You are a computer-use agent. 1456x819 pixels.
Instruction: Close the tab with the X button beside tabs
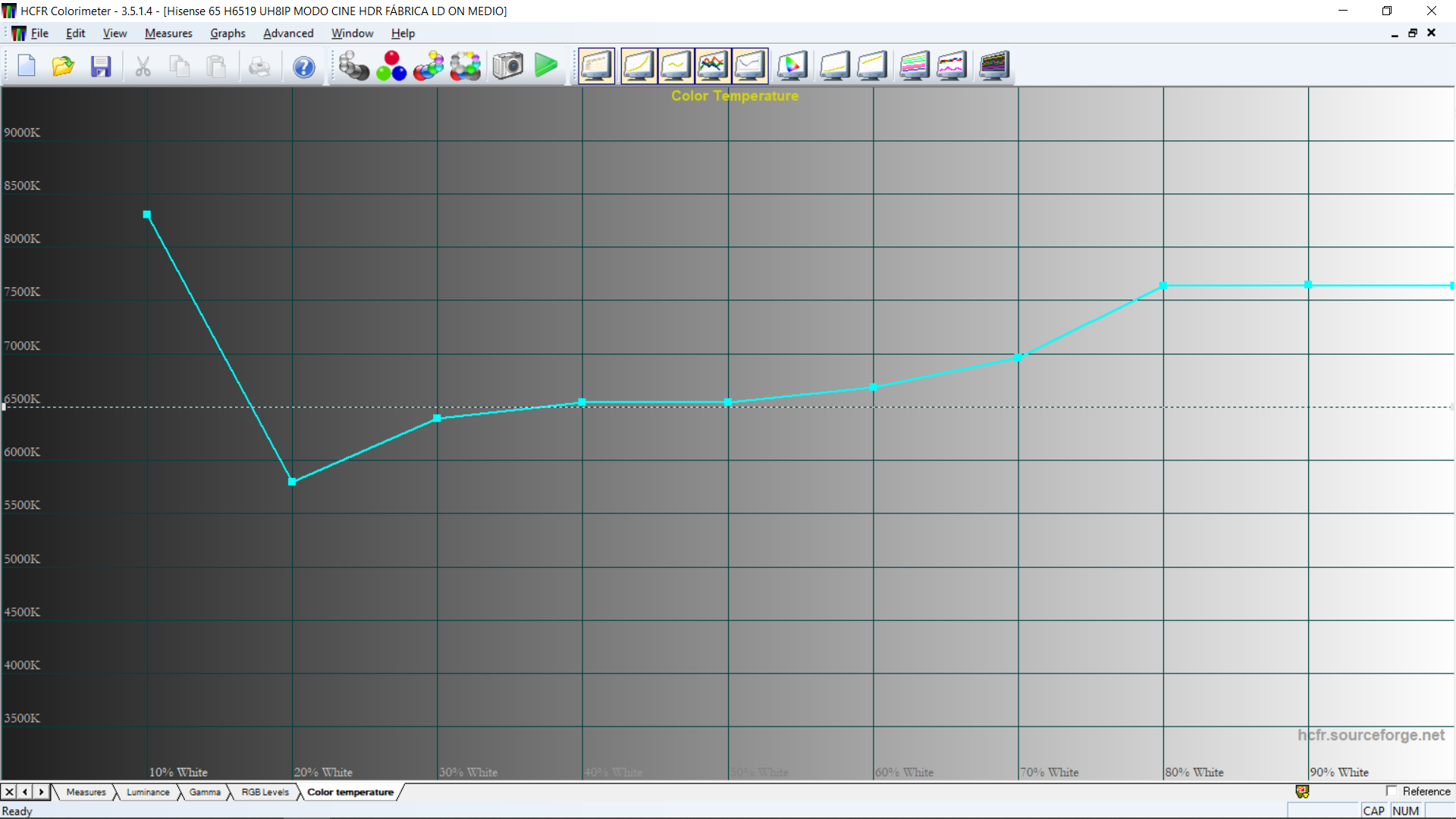point(9,792)
